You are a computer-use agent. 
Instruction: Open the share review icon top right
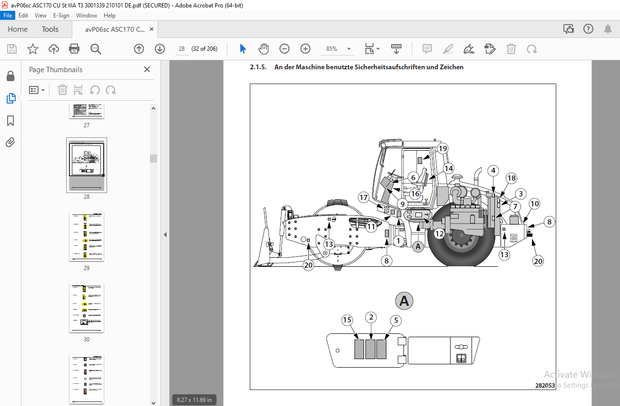(x=568, y=29)
